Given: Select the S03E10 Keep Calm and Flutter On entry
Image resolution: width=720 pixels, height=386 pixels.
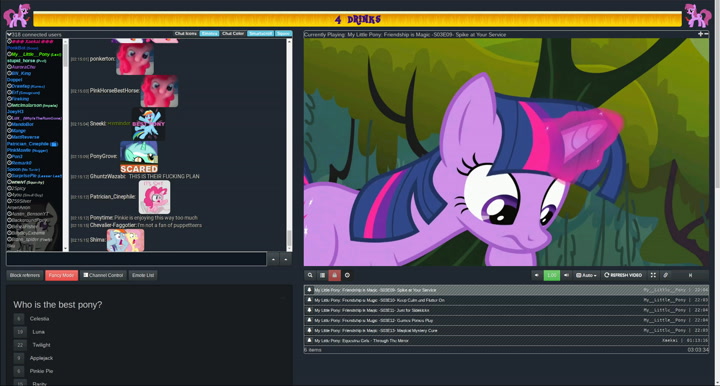Looking at the screenshot, I should (x=506, y=300).
